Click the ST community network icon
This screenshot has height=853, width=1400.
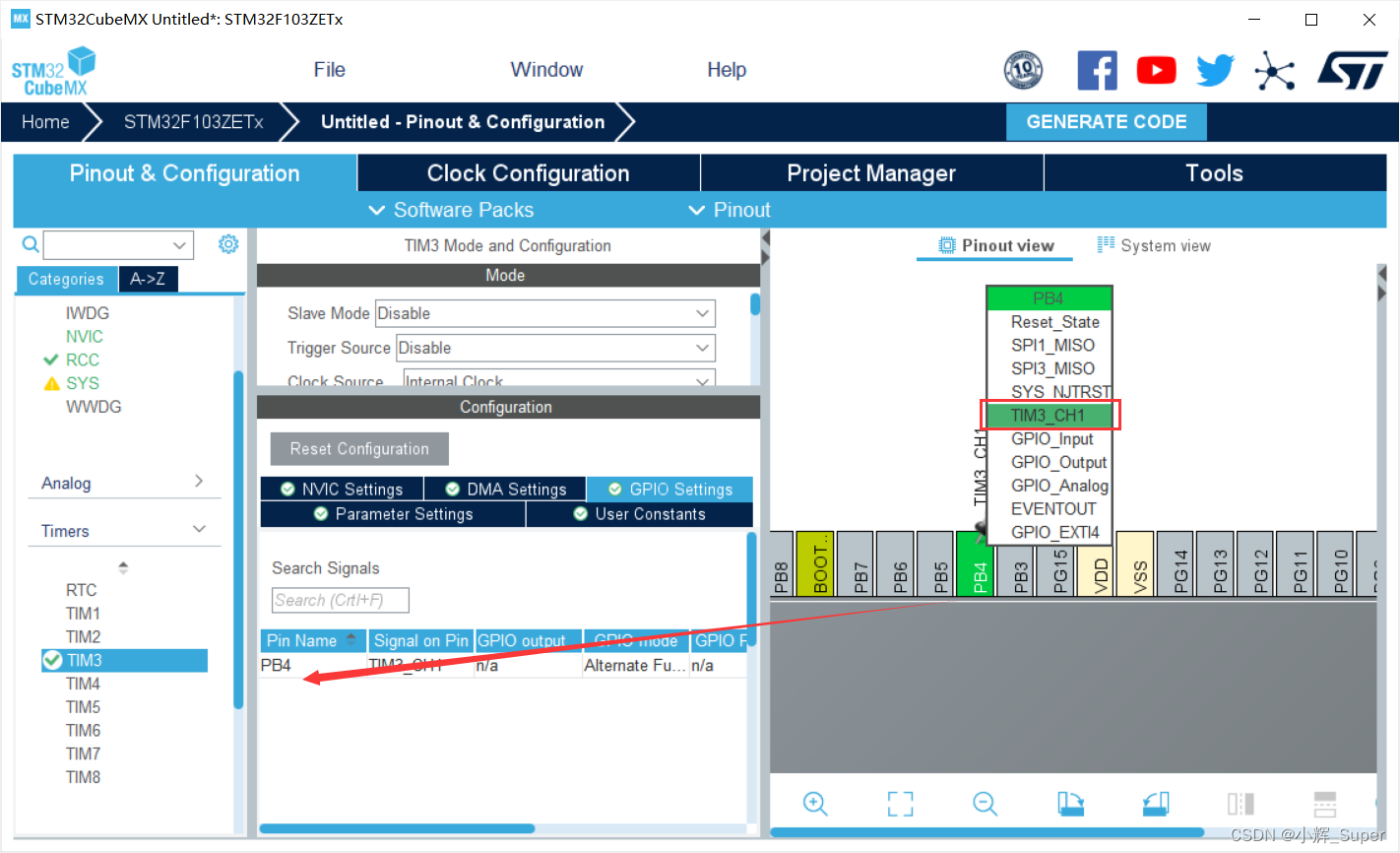click(x=1274, y=71)
